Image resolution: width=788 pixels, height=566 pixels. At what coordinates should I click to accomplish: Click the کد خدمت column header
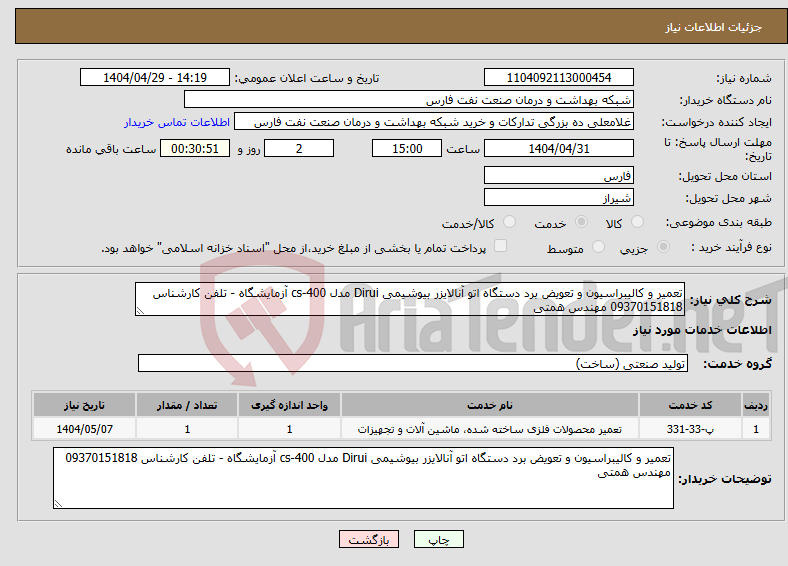(691, 405)
